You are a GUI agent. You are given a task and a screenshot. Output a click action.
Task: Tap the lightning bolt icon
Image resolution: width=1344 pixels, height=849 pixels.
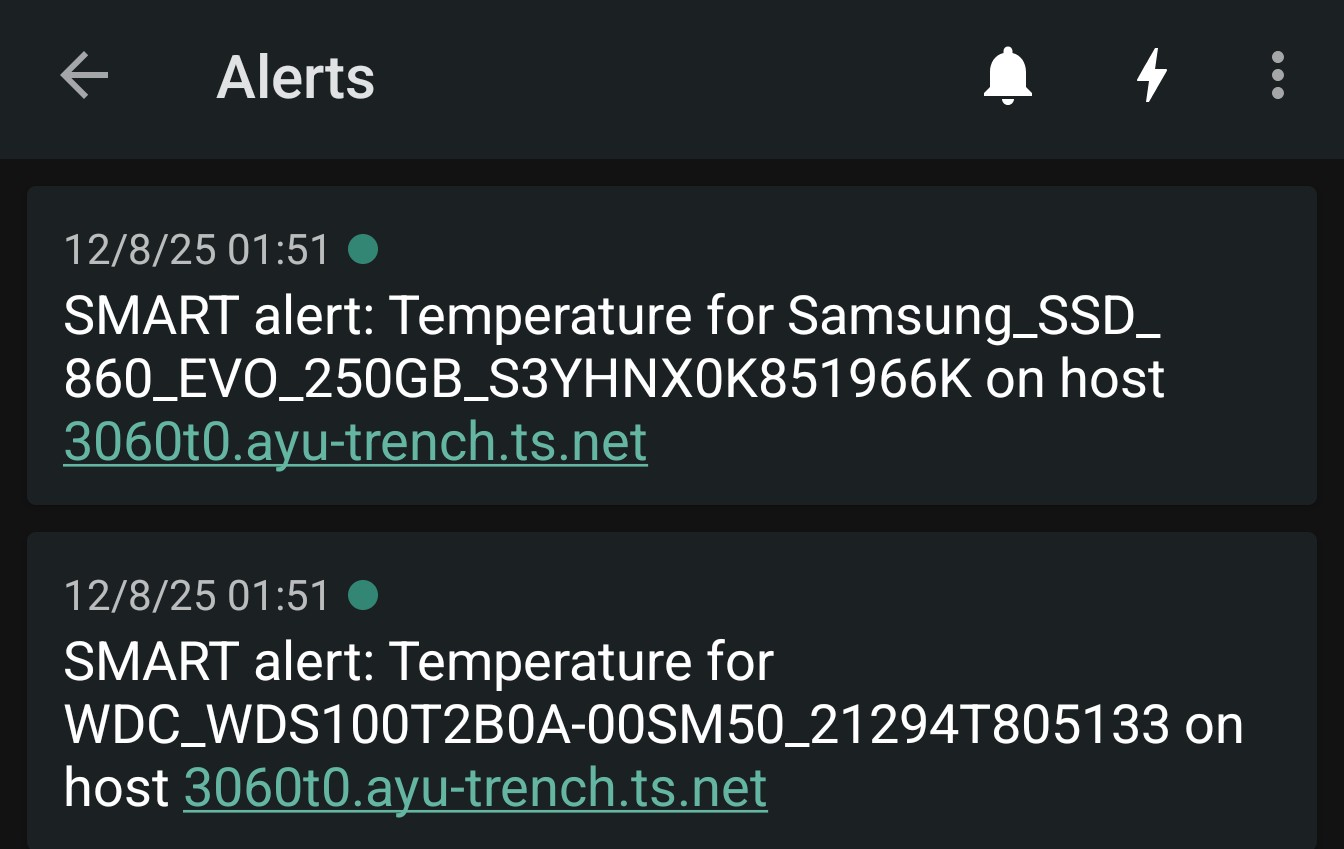pyautogui.click(x=1152, y=76)
